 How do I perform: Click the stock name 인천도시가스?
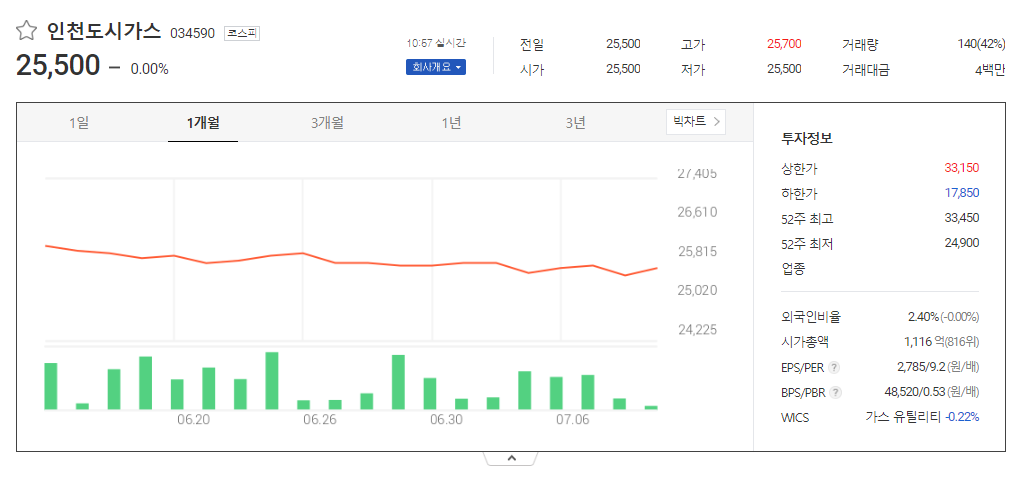(x=104, y=31)
